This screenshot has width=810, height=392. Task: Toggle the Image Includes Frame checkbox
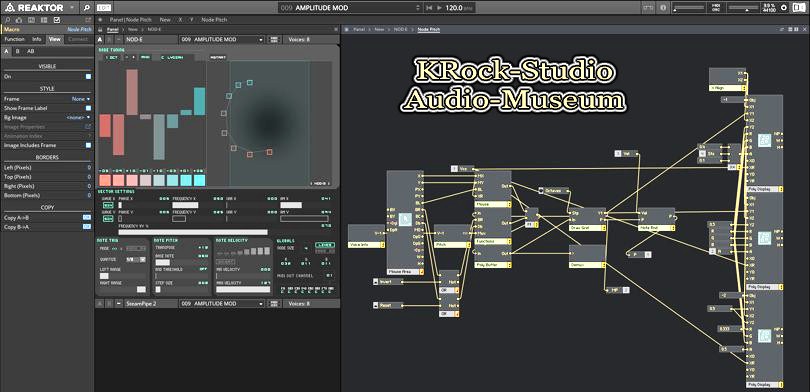(88, 145)
